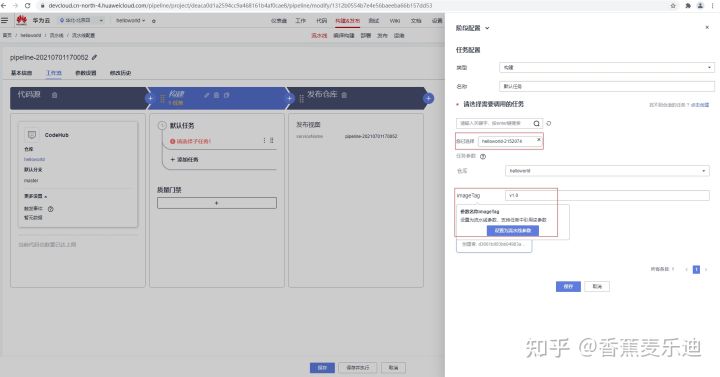The width and height of the screenshot is (720, 377).
Task: Switch to the 修改历史 tab
Action: coord(120,73)
